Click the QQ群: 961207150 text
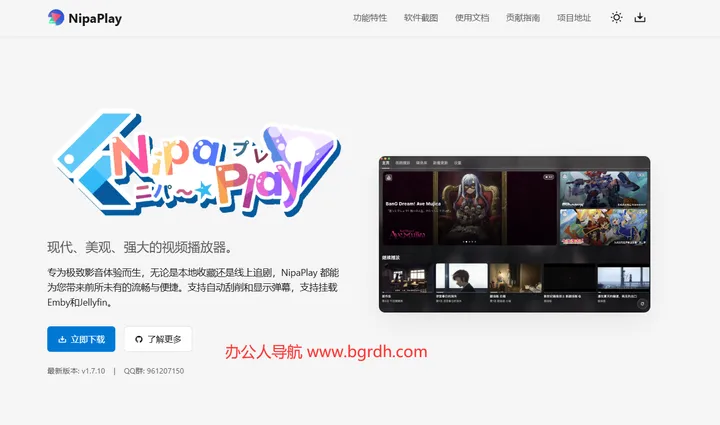Screen dimensions: 720x425 [x=154, y=371]
